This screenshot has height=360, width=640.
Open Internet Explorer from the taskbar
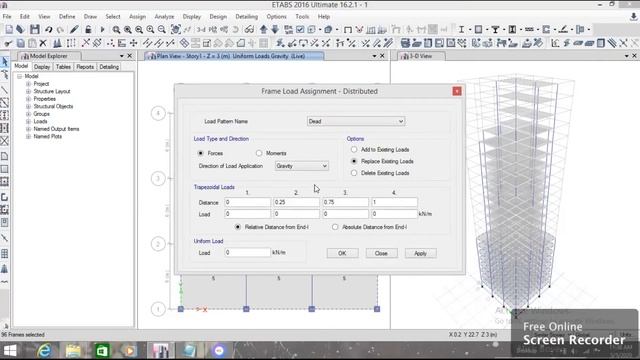click(x=44, y=351)
